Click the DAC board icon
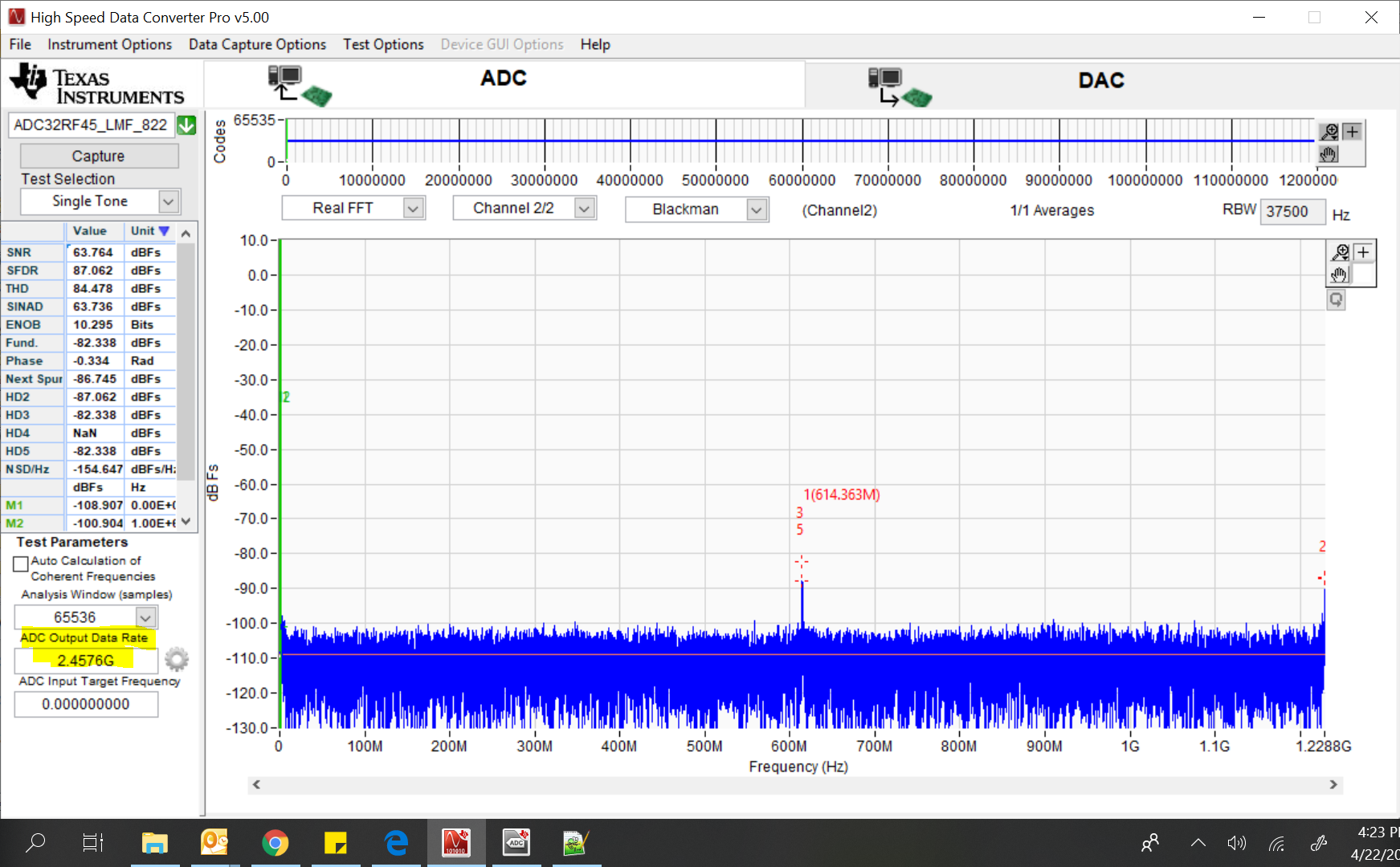This screenshot has width=1400, height=867. coord(900,87)
